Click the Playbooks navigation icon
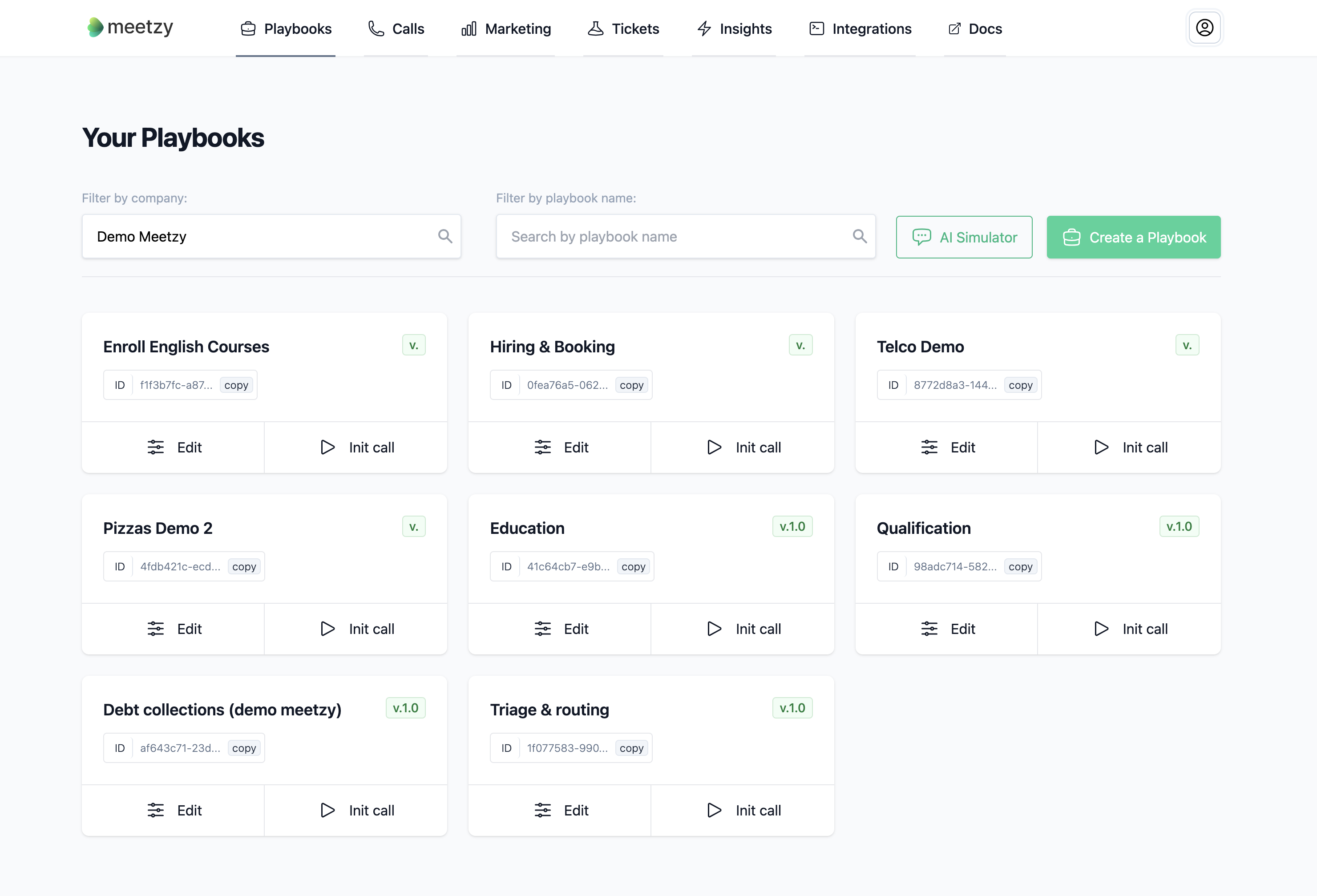 [248, 28]
